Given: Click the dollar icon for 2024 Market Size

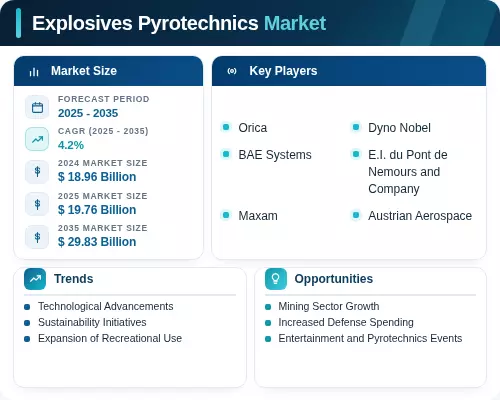Looking at the screenshot, I should pos(37,172).
